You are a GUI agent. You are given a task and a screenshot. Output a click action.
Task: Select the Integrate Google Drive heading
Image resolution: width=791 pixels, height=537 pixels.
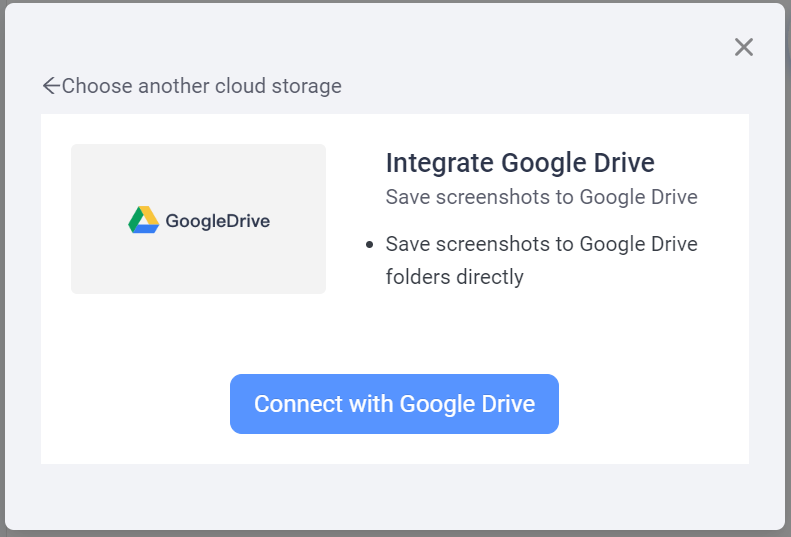tap(520, 163)
